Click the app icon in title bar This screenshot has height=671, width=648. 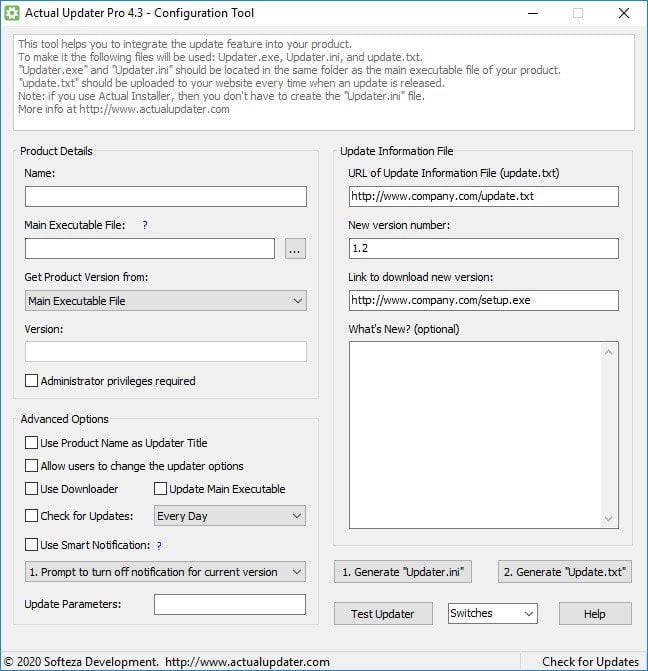[13, 13]
